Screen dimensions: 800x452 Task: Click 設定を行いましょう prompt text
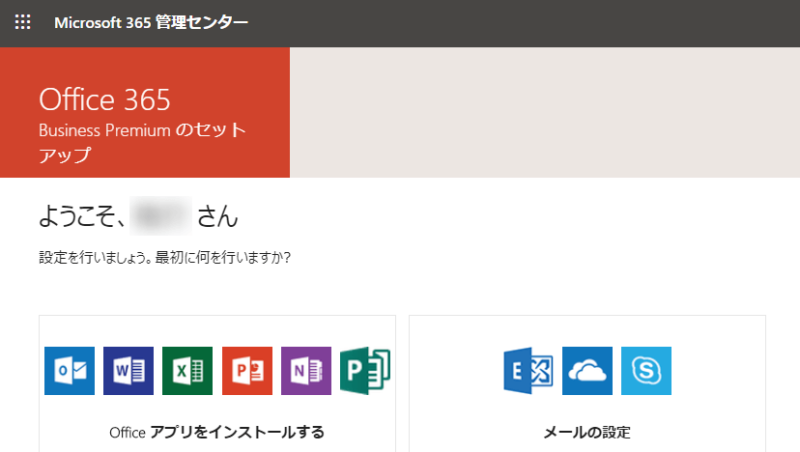point(165,258)
